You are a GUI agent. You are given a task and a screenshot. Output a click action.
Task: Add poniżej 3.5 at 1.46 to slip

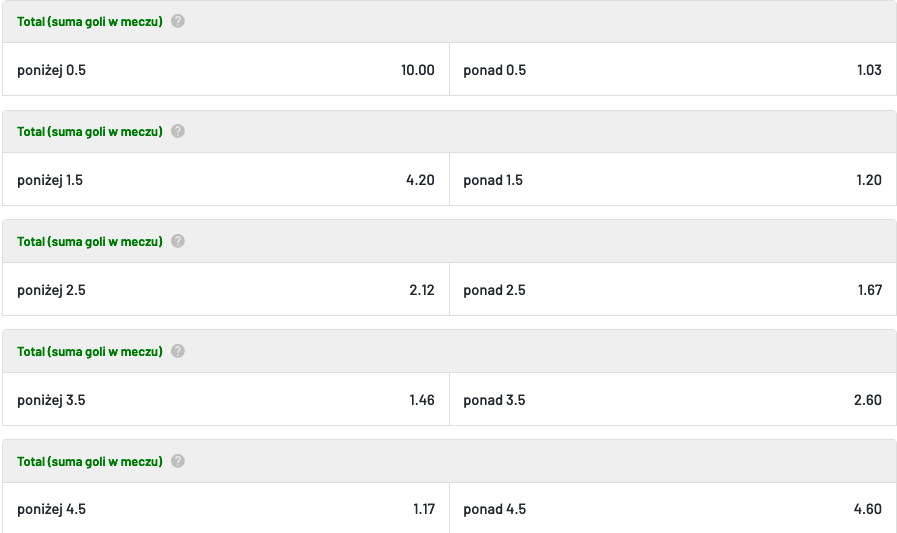click(226, 399)
